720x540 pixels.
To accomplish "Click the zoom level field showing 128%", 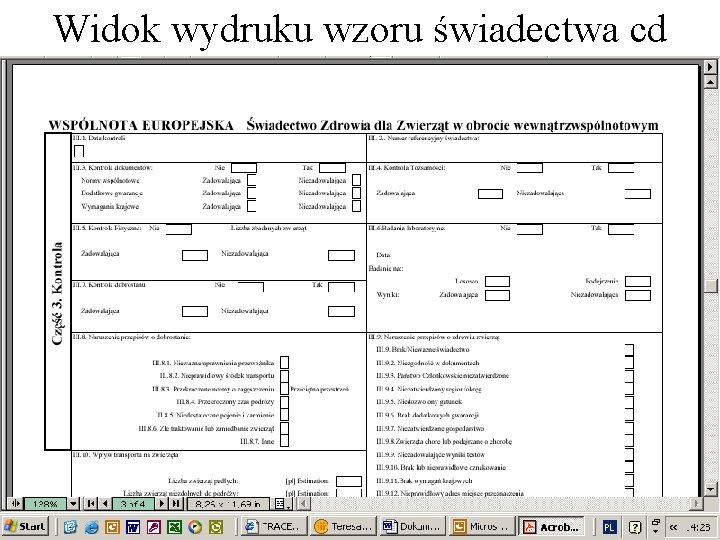I will pos(45,504).
